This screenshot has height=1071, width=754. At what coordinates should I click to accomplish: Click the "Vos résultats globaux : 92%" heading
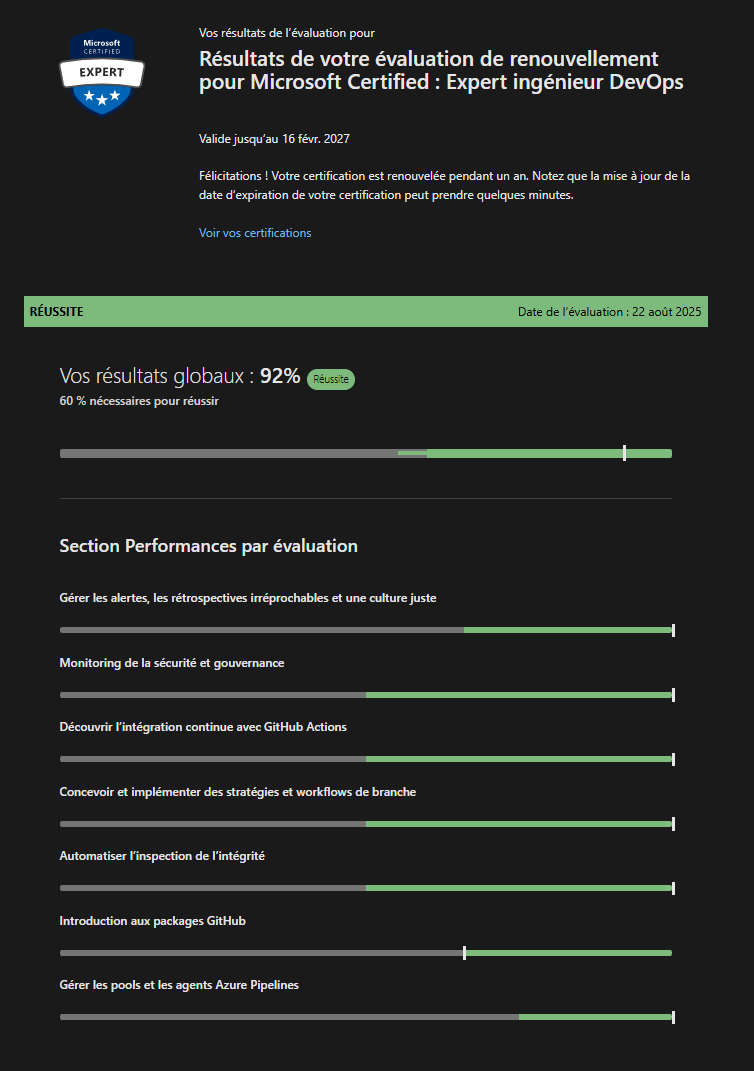[x=179, y=376]
